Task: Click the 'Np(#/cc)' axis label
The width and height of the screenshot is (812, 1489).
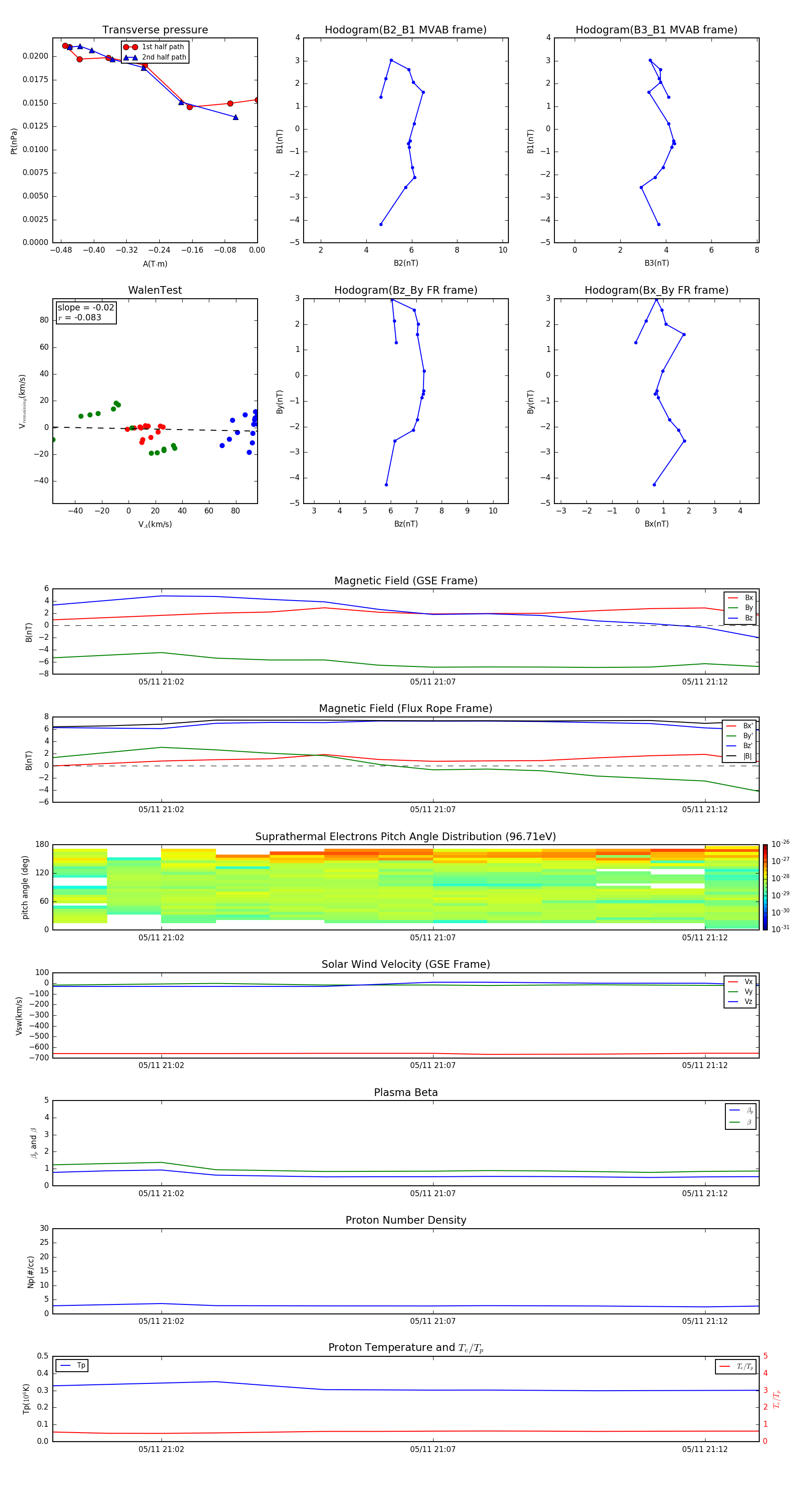Action: click(31, 1272)
